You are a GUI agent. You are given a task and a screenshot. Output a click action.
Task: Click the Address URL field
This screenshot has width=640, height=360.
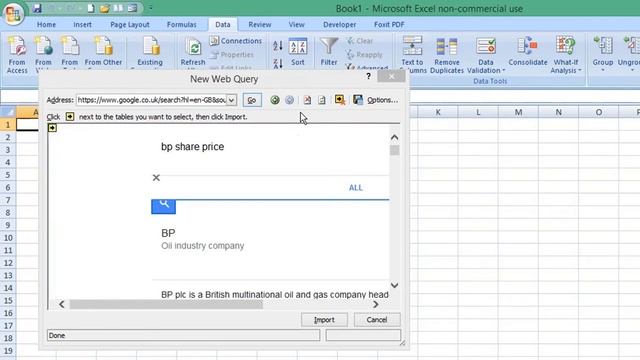[151, 100]
